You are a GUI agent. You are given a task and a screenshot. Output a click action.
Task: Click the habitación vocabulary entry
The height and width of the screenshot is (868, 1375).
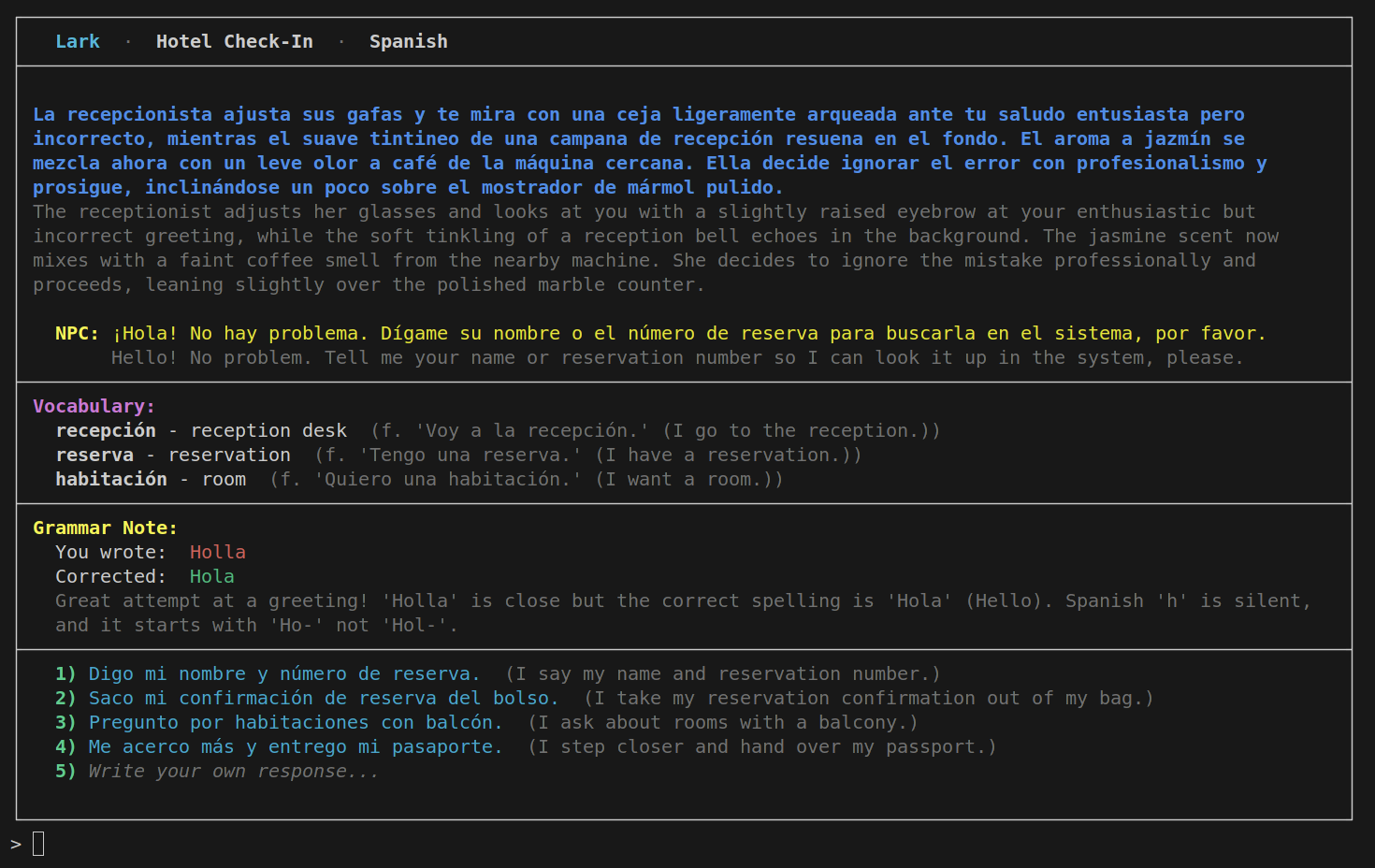pyautogui.click(x=111, y=479)
